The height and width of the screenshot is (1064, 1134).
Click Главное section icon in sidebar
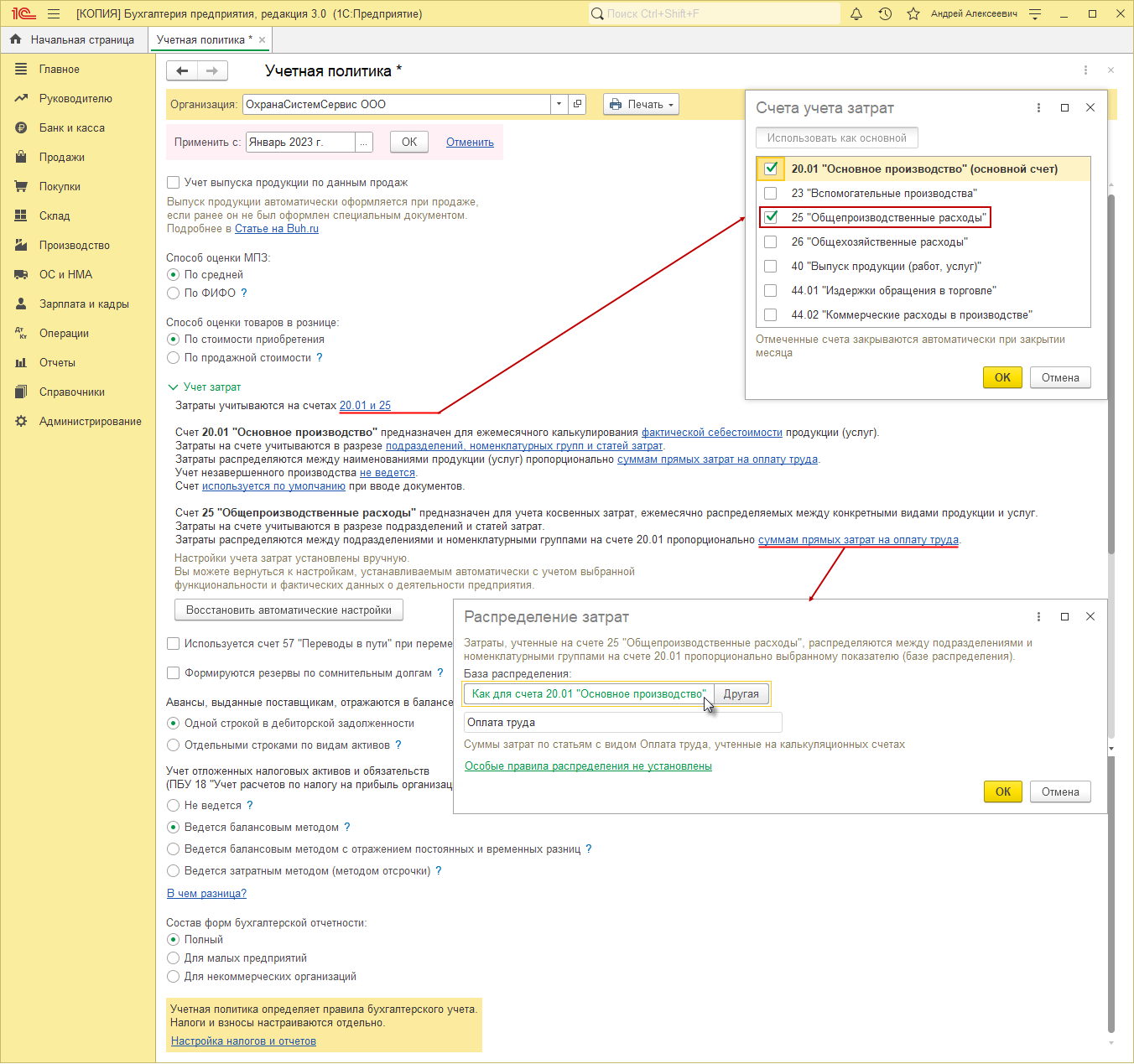point(21,70)
